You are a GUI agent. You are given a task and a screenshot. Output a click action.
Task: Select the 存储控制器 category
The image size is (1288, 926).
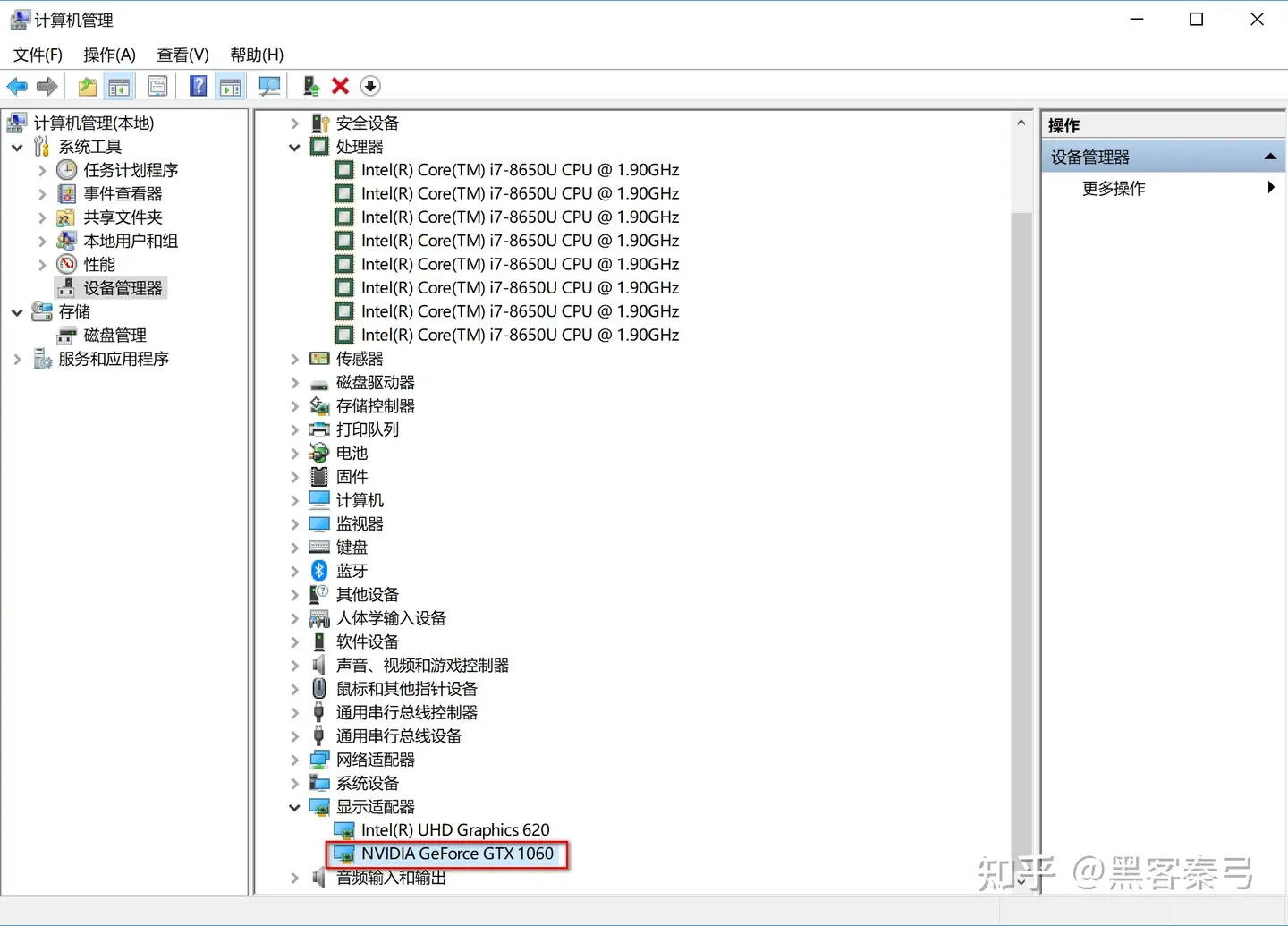pos(376,406)
